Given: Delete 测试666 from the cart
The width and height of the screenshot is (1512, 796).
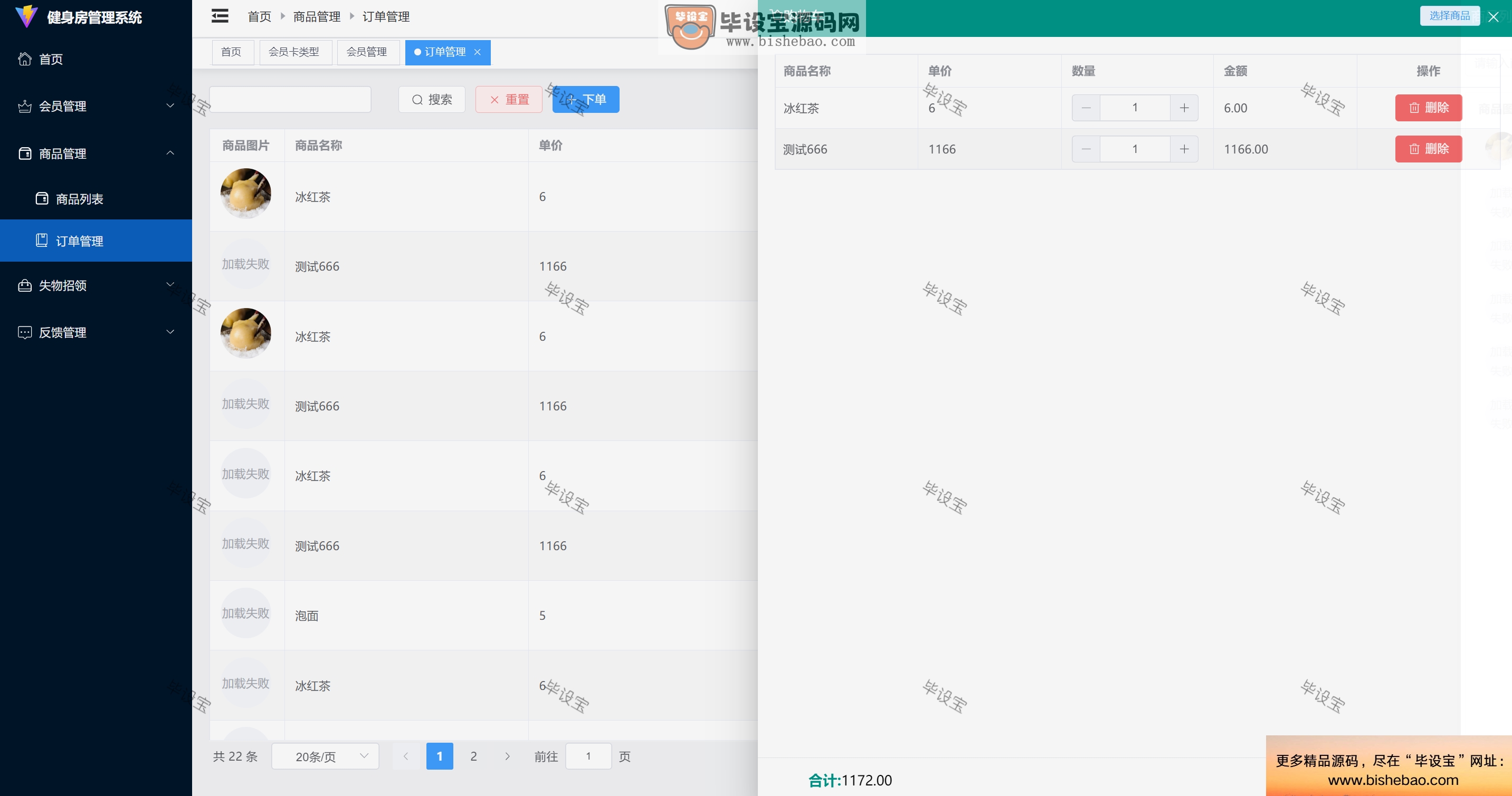Looking at the screenshot, I should tap(1429, 149).
